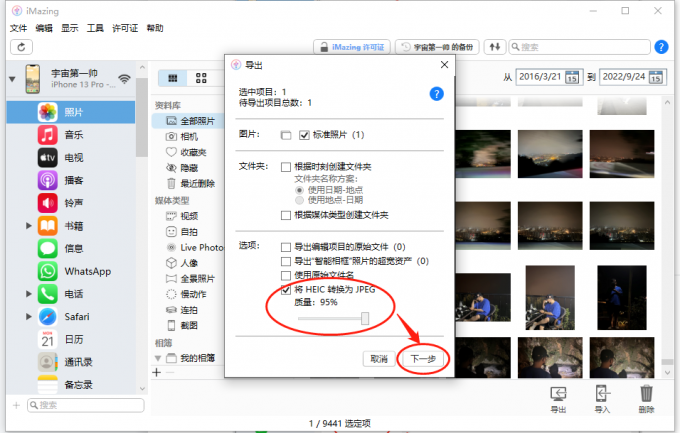This screenshot has height=433, width=680.
Task: Adjust the JPEG quality slider handle
Action: click(365, 318)
